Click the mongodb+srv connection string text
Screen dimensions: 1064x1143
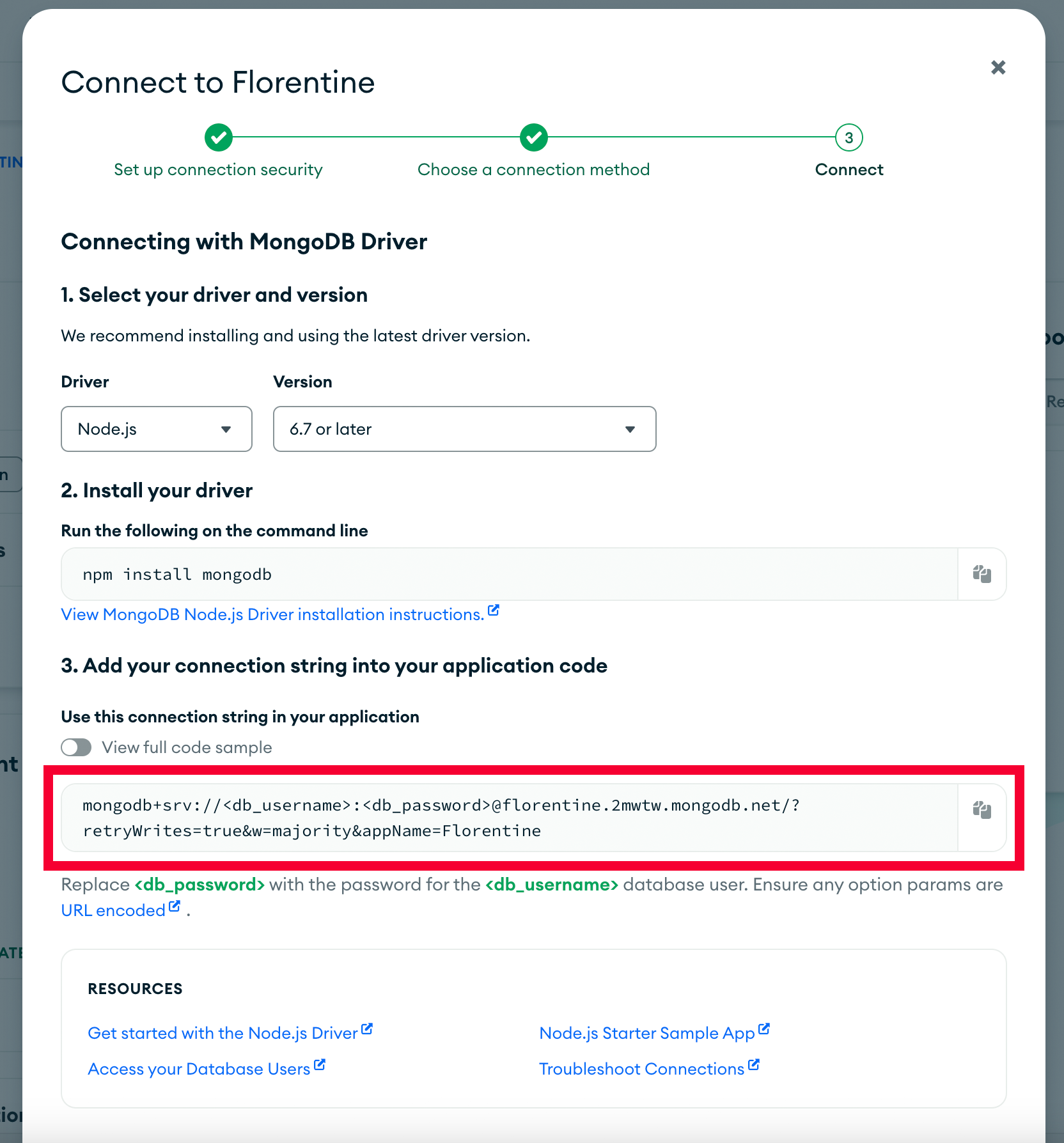(441, 818)
